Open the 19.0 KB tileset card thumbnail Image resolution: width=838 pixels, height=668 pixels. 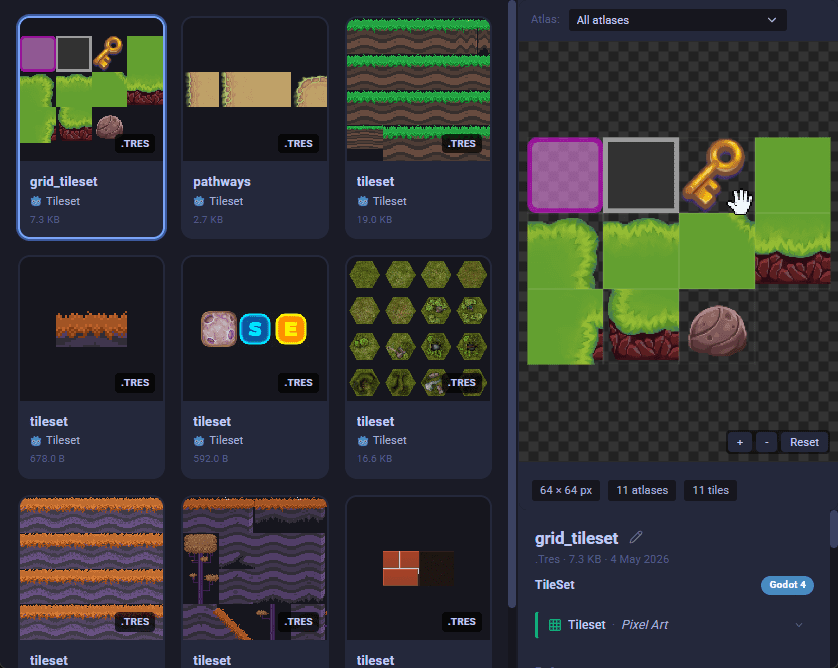[418, 89]
